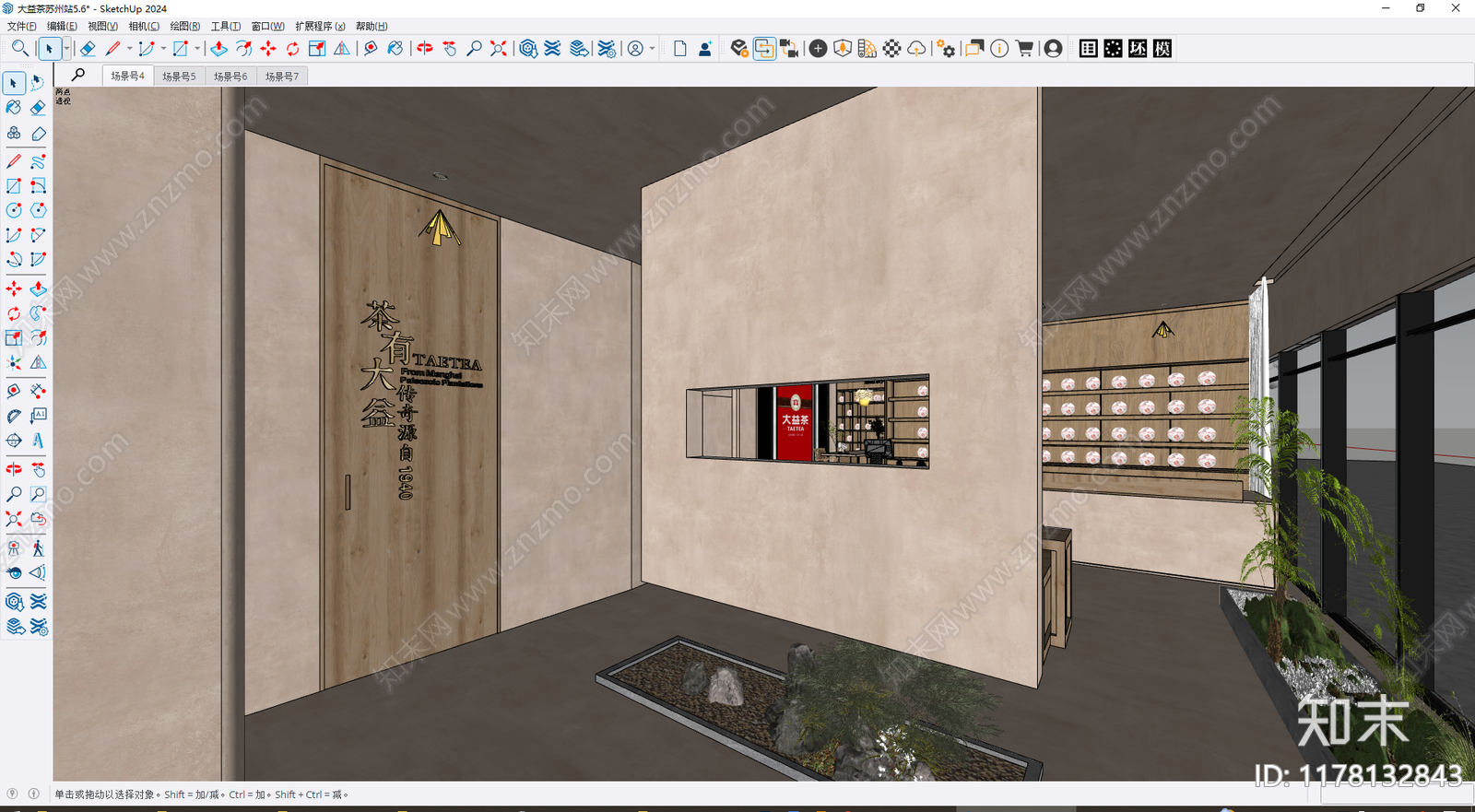Select the Paint Bucket tool in top toolbar
The width and height of the screenshot is (1475, 812).
coord(395,49)
